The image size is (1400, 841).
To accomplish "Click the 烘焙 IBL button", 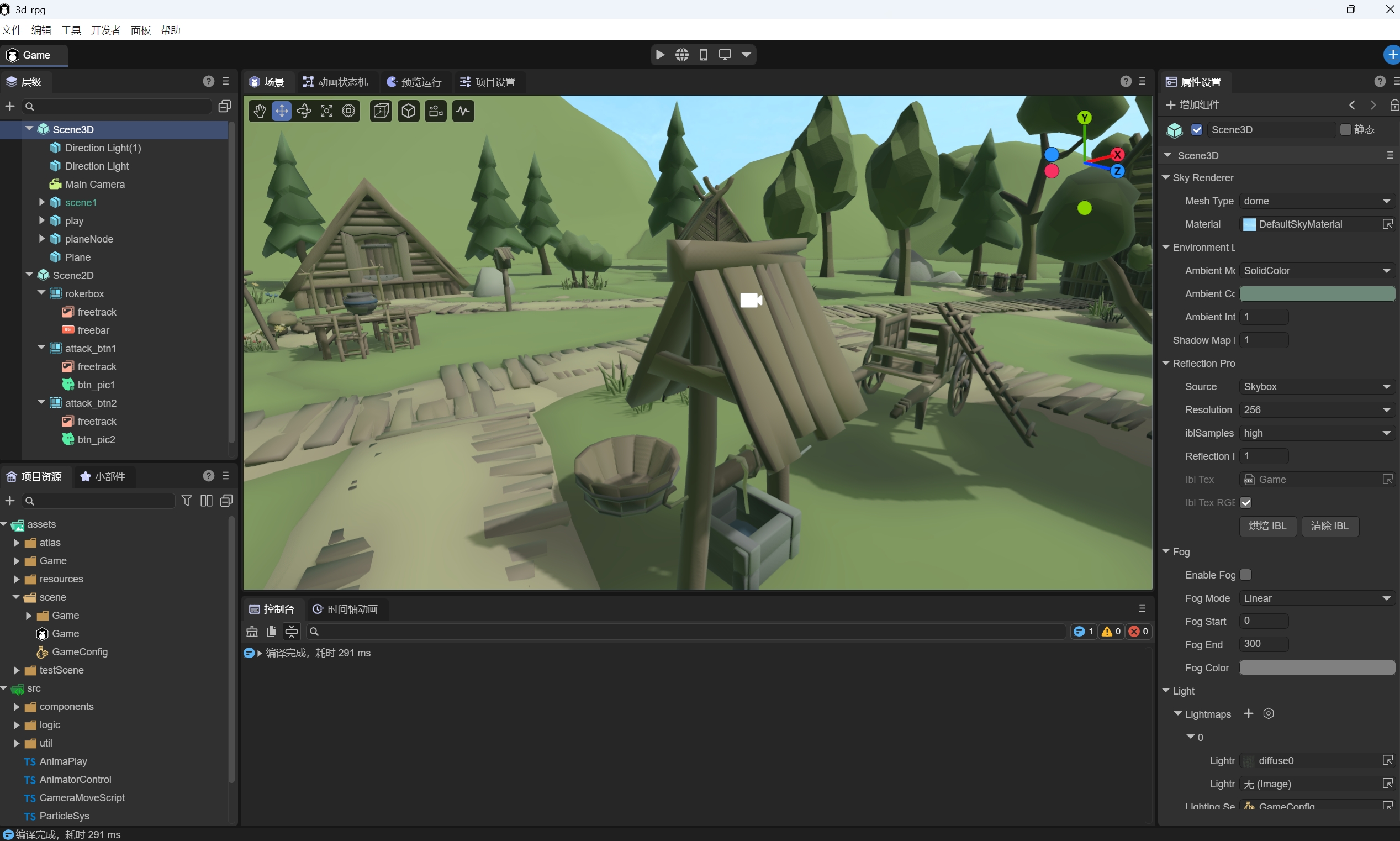I will coord(1267,526).
